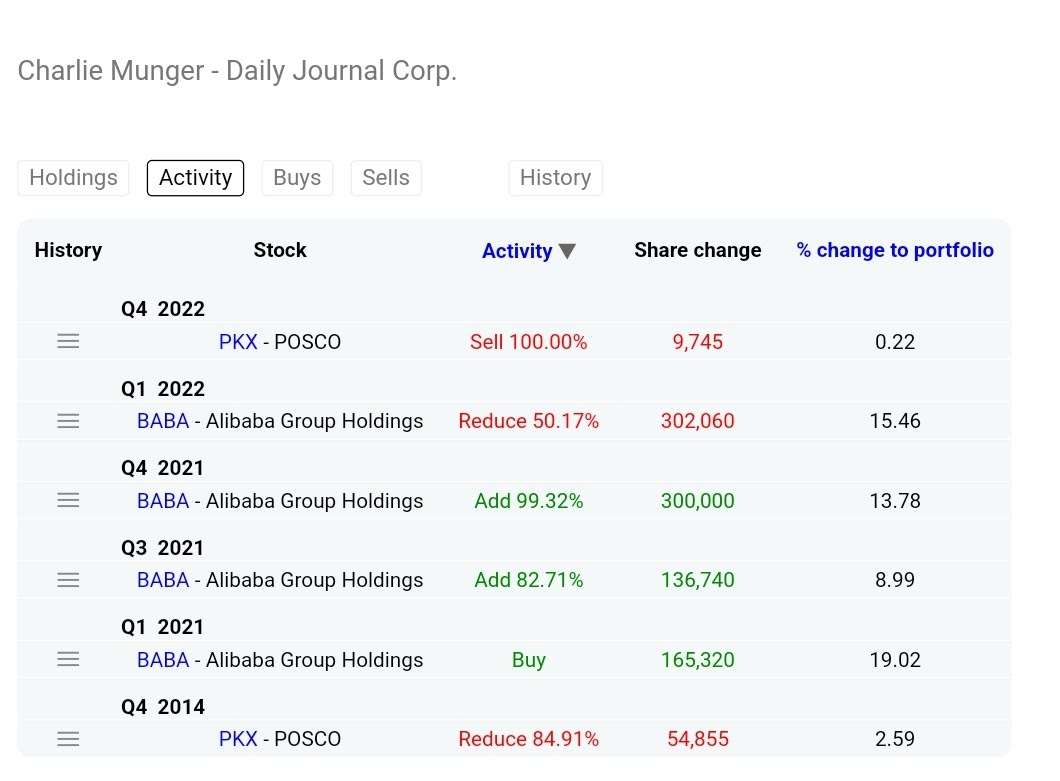1060x781 pixels.
Task: Click the Q4 2014 quarter heading
Action: coord(162,707)
